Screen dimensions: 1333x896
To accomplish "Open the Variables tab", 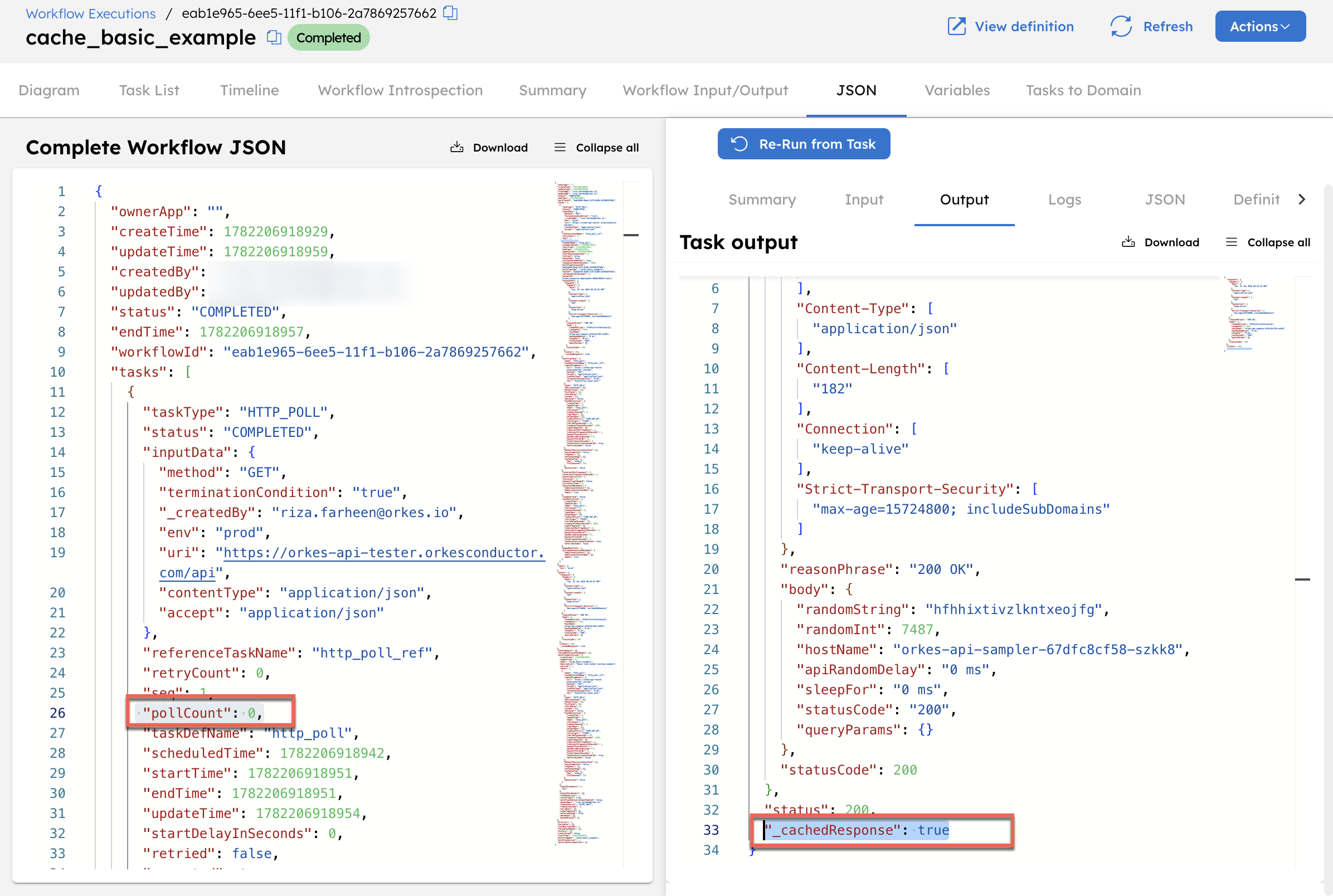I will point(957,90).
